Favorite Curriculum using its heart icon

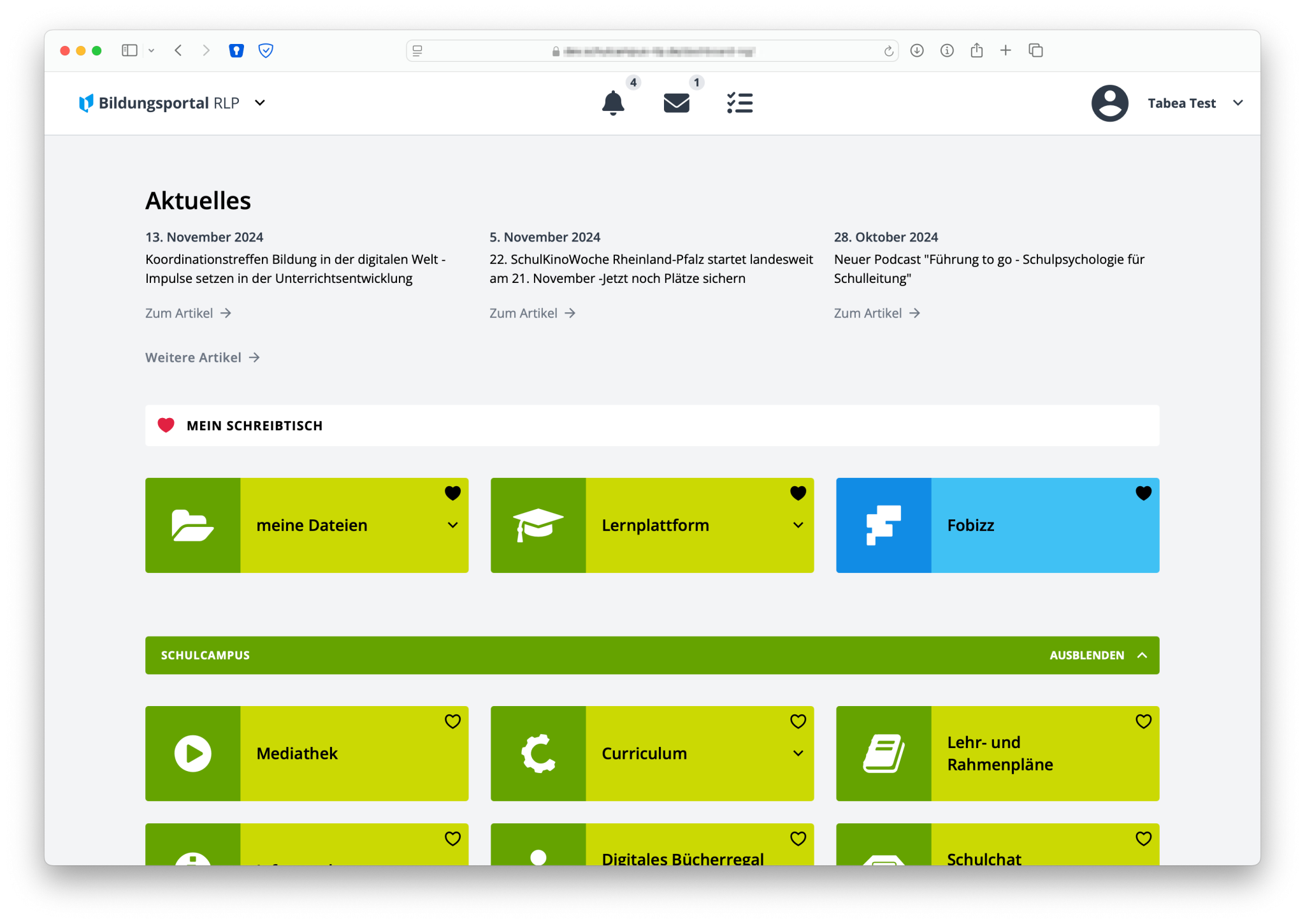(798, 721)
